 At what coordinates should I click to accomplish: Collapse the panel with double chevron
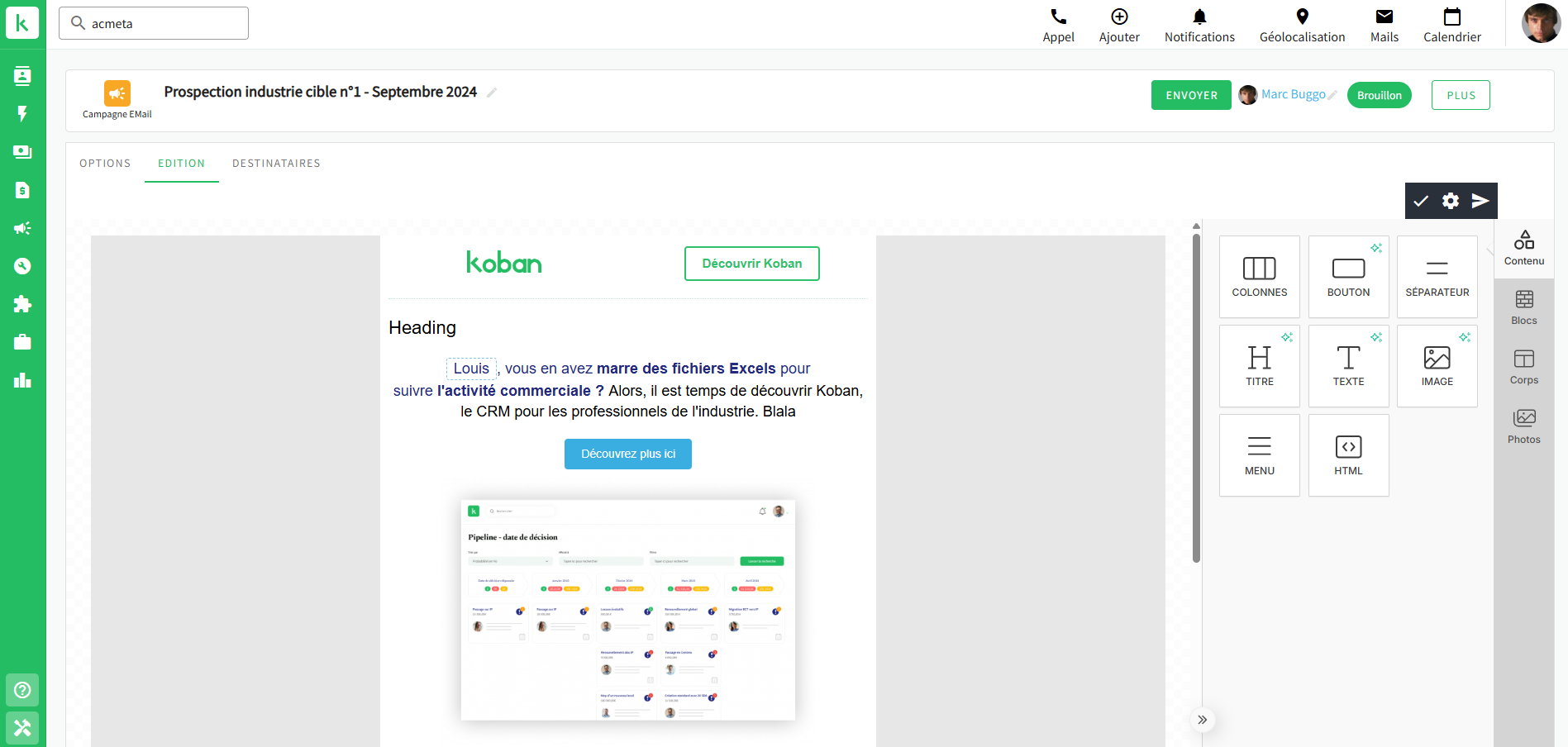tap(1202, 720)
